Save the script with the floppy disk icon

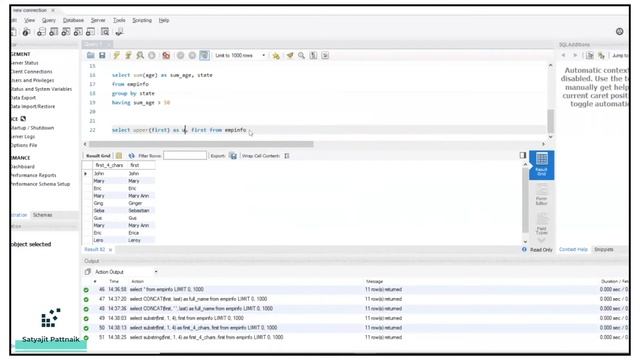click(102, 56)
